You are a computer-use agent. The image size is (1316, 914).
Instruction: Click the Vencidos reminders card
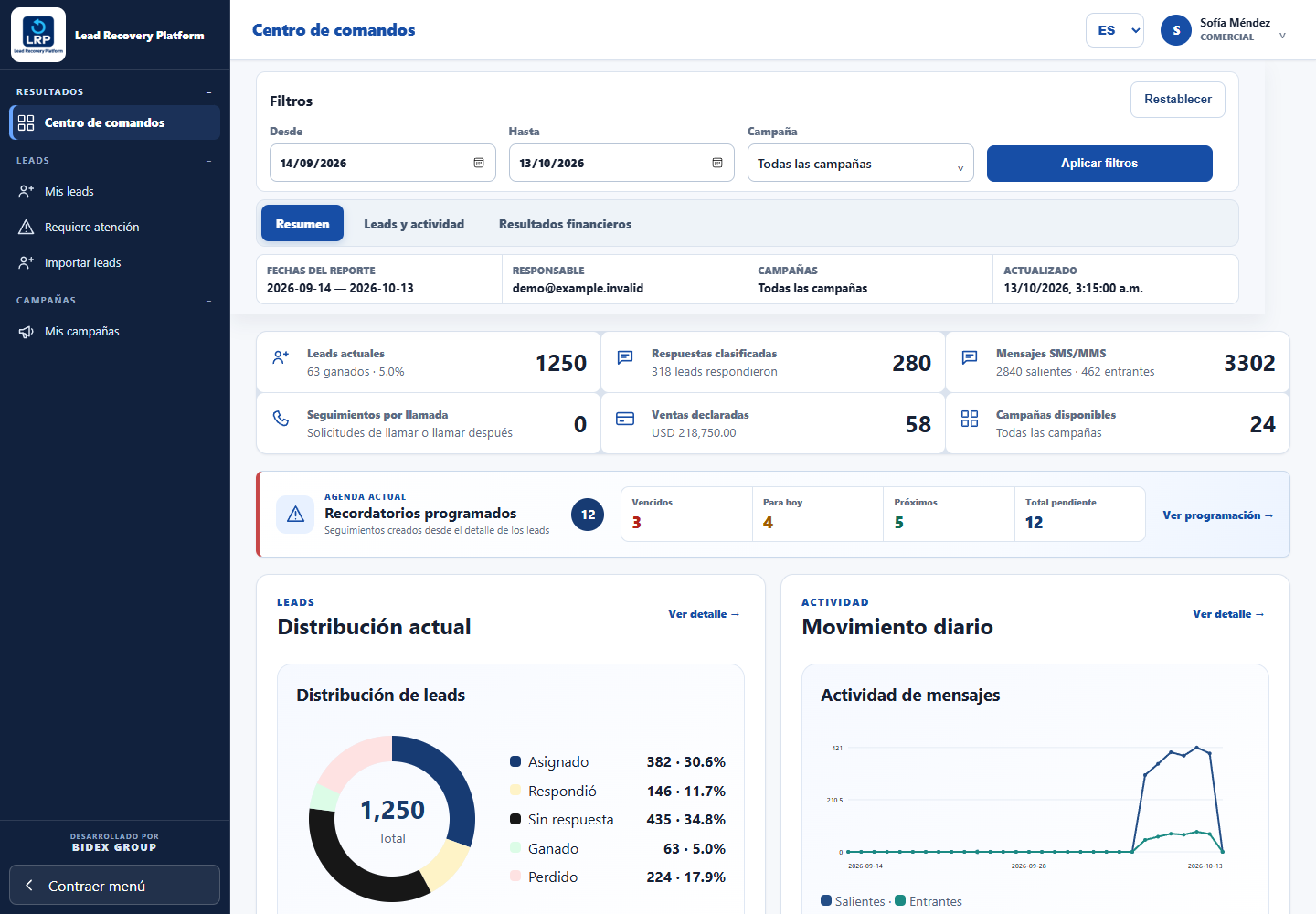point(686,514)
